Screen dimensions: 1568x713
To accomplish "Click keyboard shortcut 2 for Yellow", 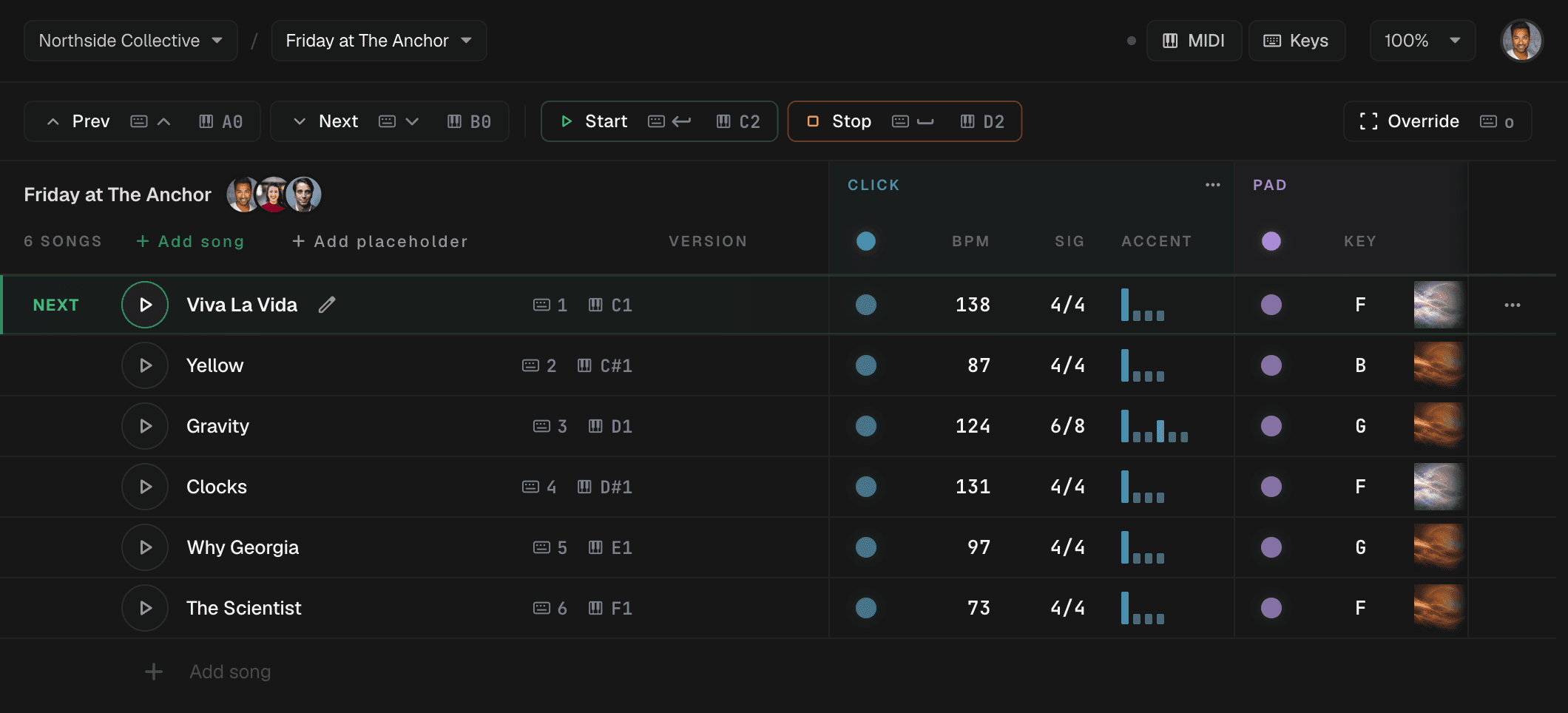I will pyautogui.click(x=539, y=365).
